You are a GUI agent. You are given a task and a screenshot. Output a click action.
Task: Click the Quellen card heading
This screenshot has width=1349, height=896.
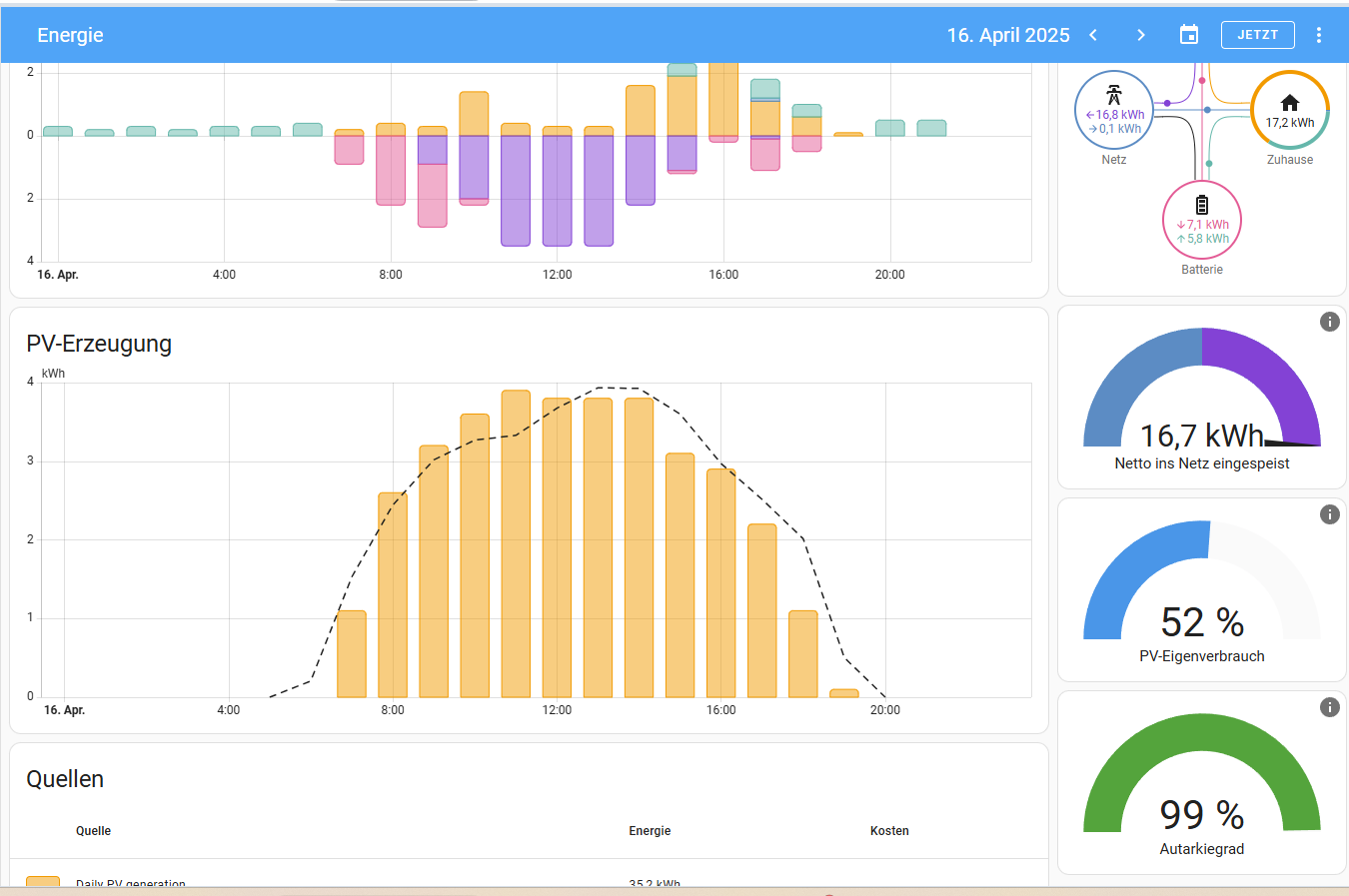tap(65, 779)
